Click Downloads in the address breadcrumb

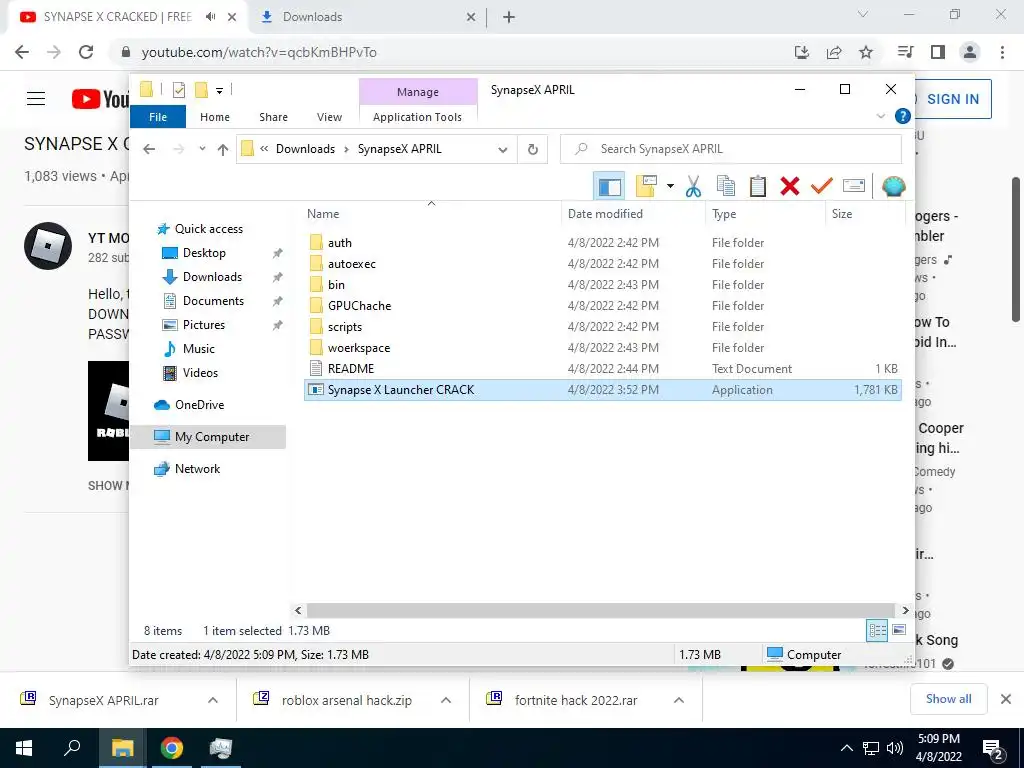point(305,149)
